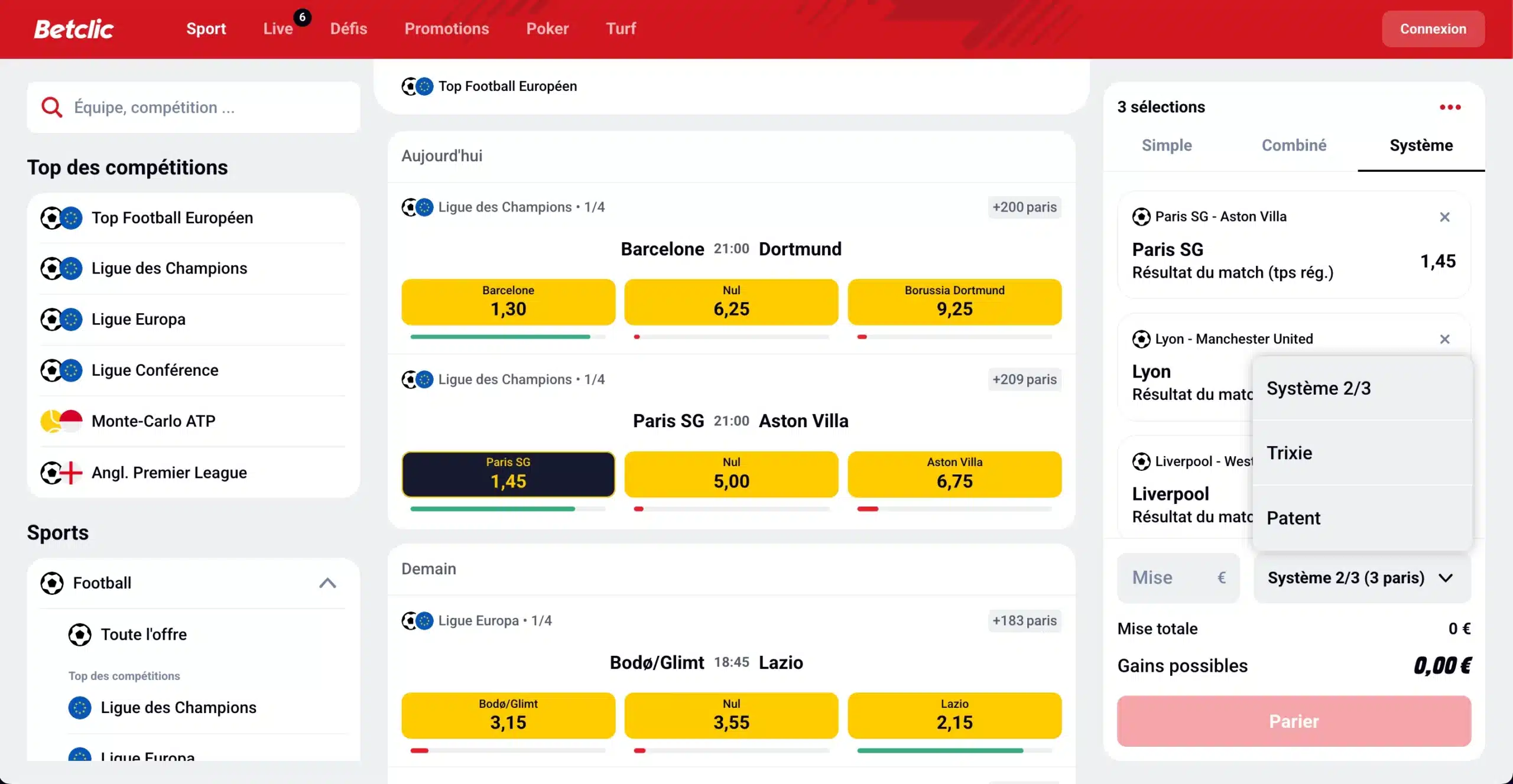Click the search magnifier icon

(51, 107)
